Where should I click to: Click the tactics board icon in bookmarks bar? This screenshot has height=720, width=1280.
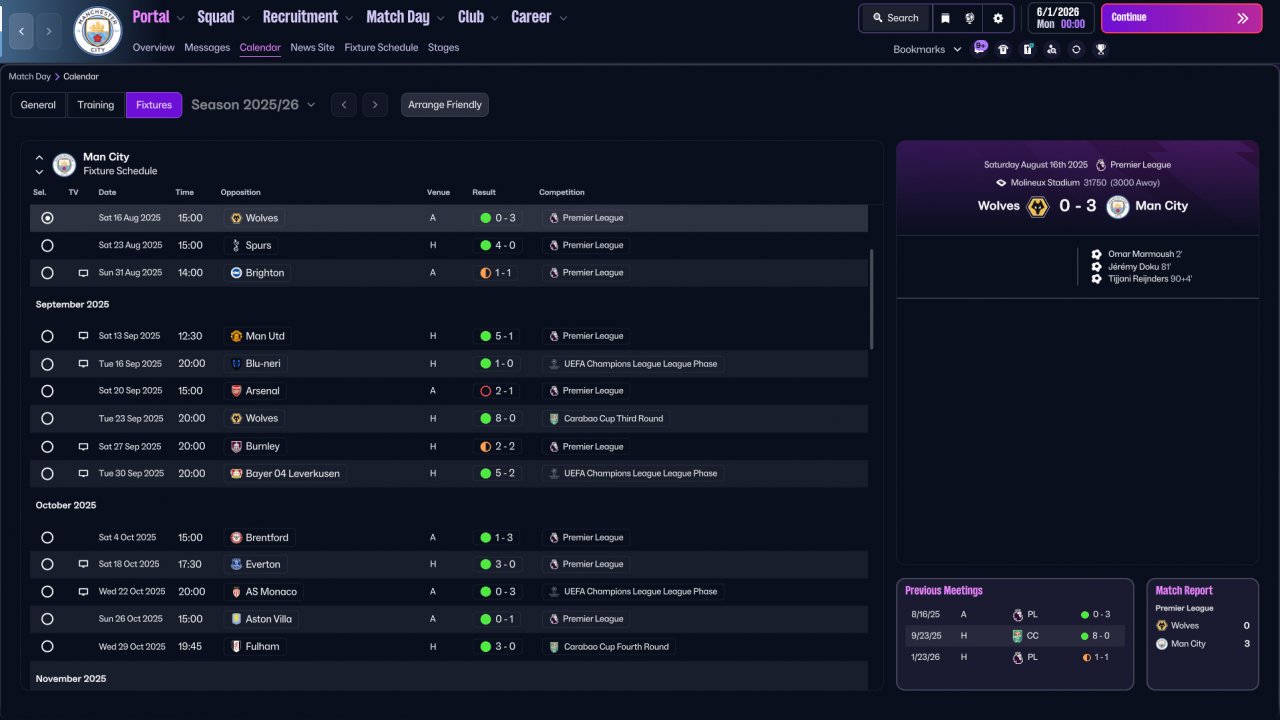click(1028, 49)
